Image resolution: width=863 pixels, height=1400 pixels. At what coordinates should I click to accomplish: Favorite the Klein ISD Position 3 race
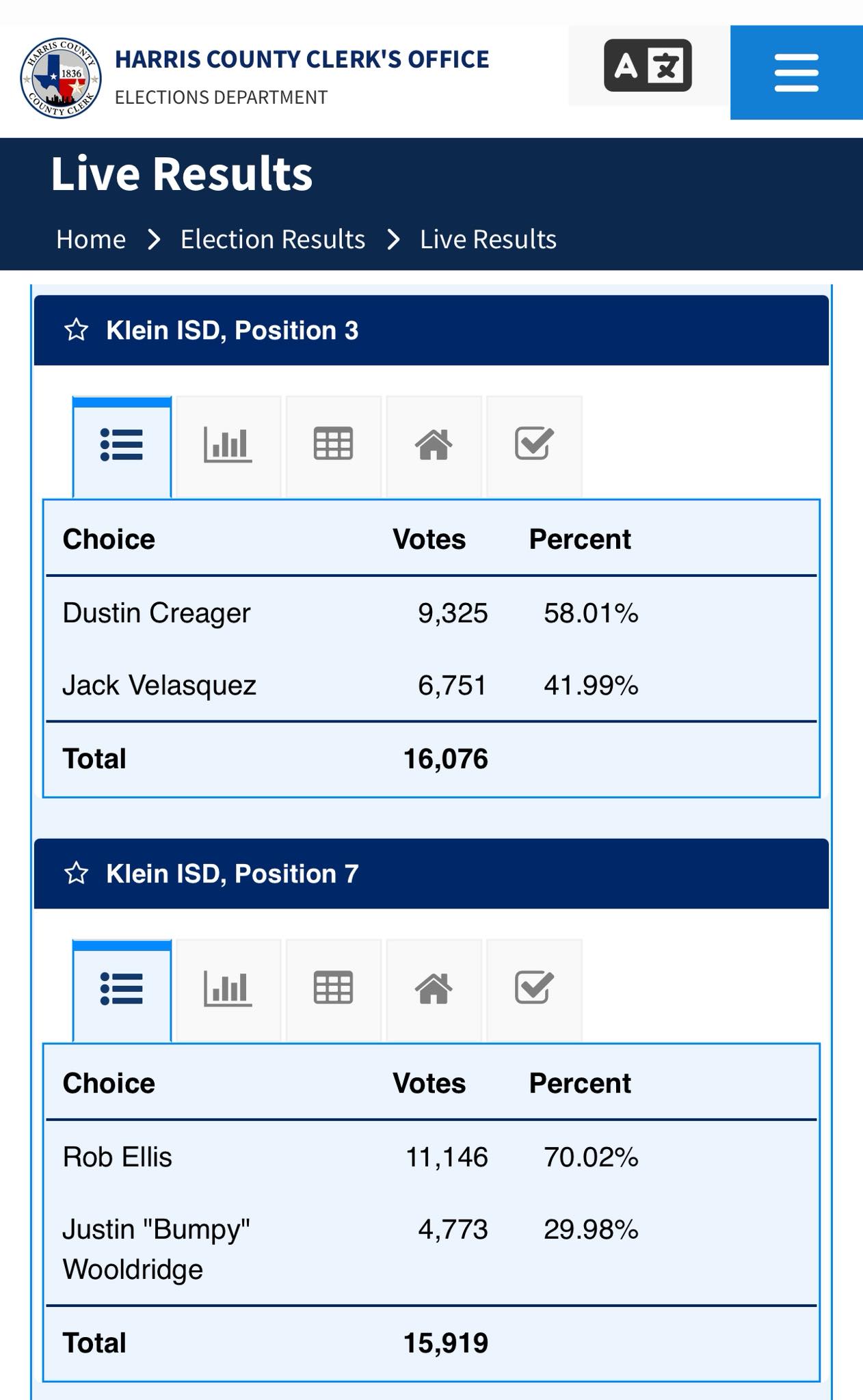(x=76, y=330)
